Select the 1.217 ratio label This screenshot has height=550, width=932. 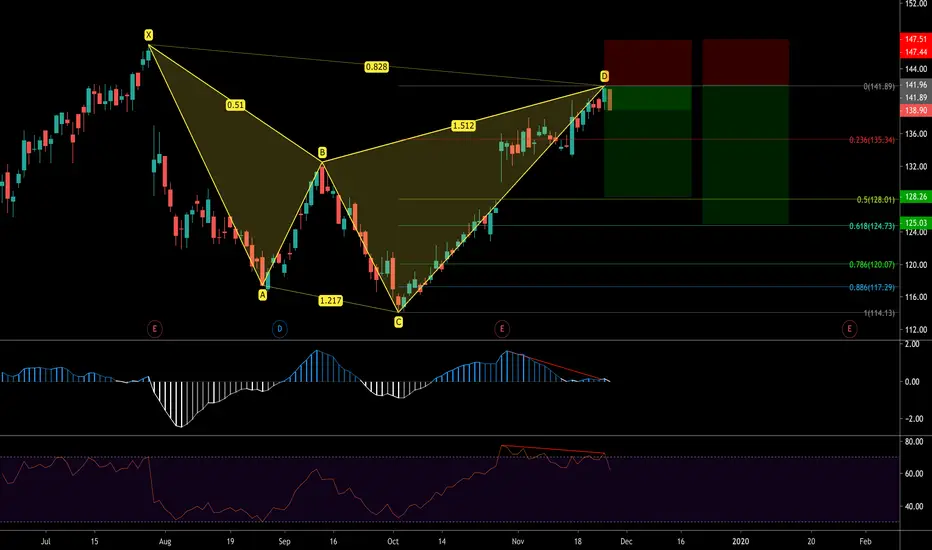tap(330, 300)
